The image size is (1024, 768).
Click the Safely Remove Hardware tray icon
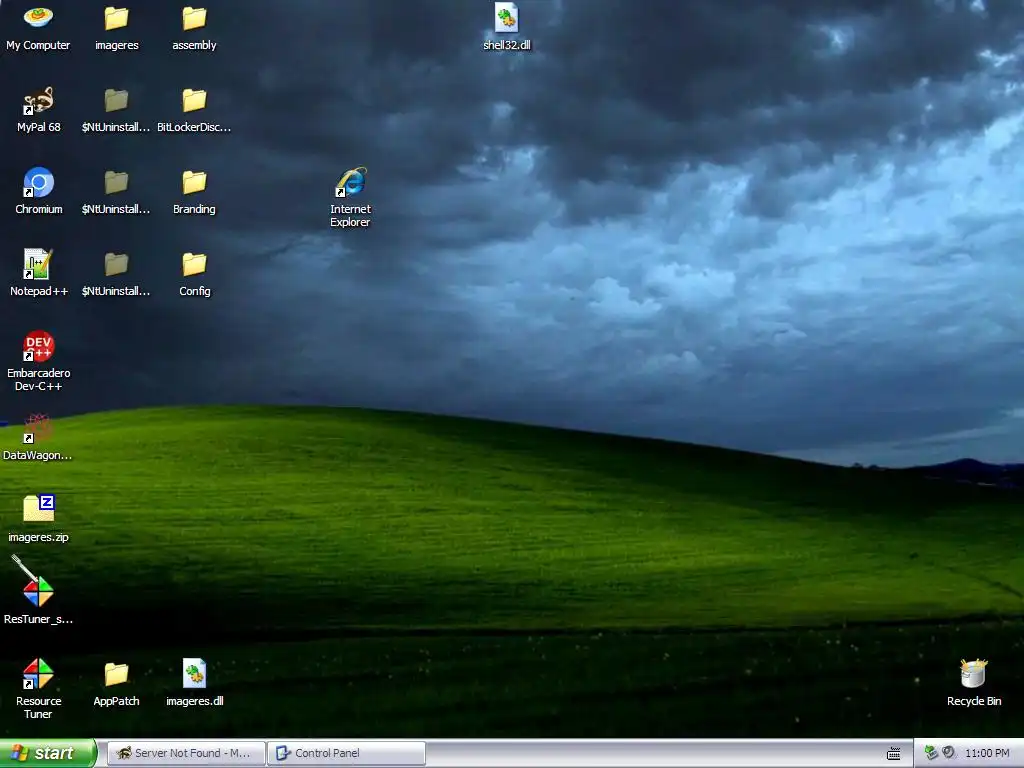931,753
